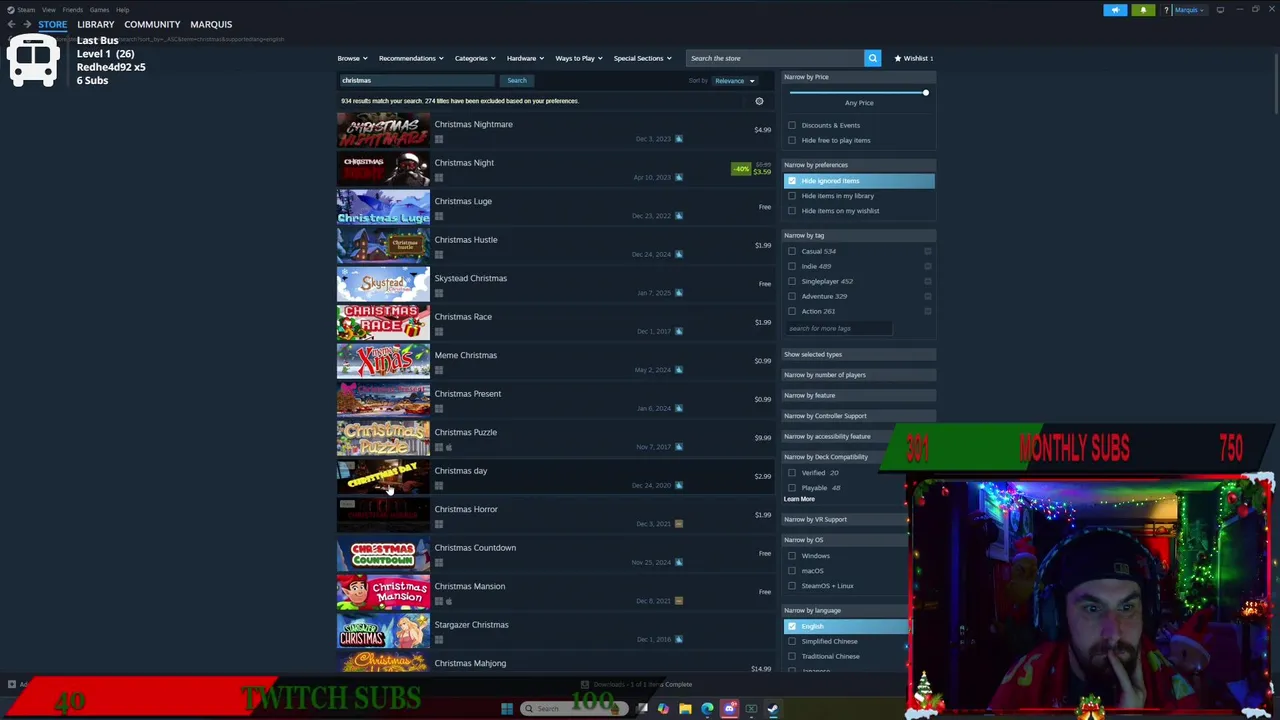1280x720 pixels.
Task: Open the Recommendations dropdown menu
Action: (x=411, y=58)
